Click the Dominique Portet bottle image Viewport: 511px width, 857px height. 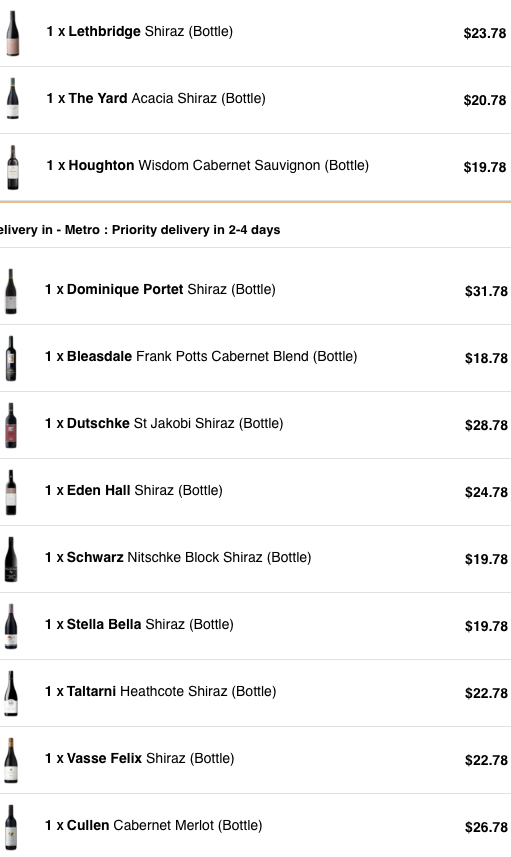click(11, 291)
